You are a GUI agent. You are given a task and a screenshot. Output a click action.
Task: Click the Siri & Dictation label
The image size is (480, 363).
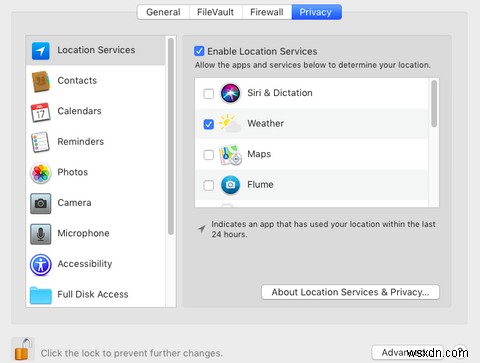pos(280,93)
